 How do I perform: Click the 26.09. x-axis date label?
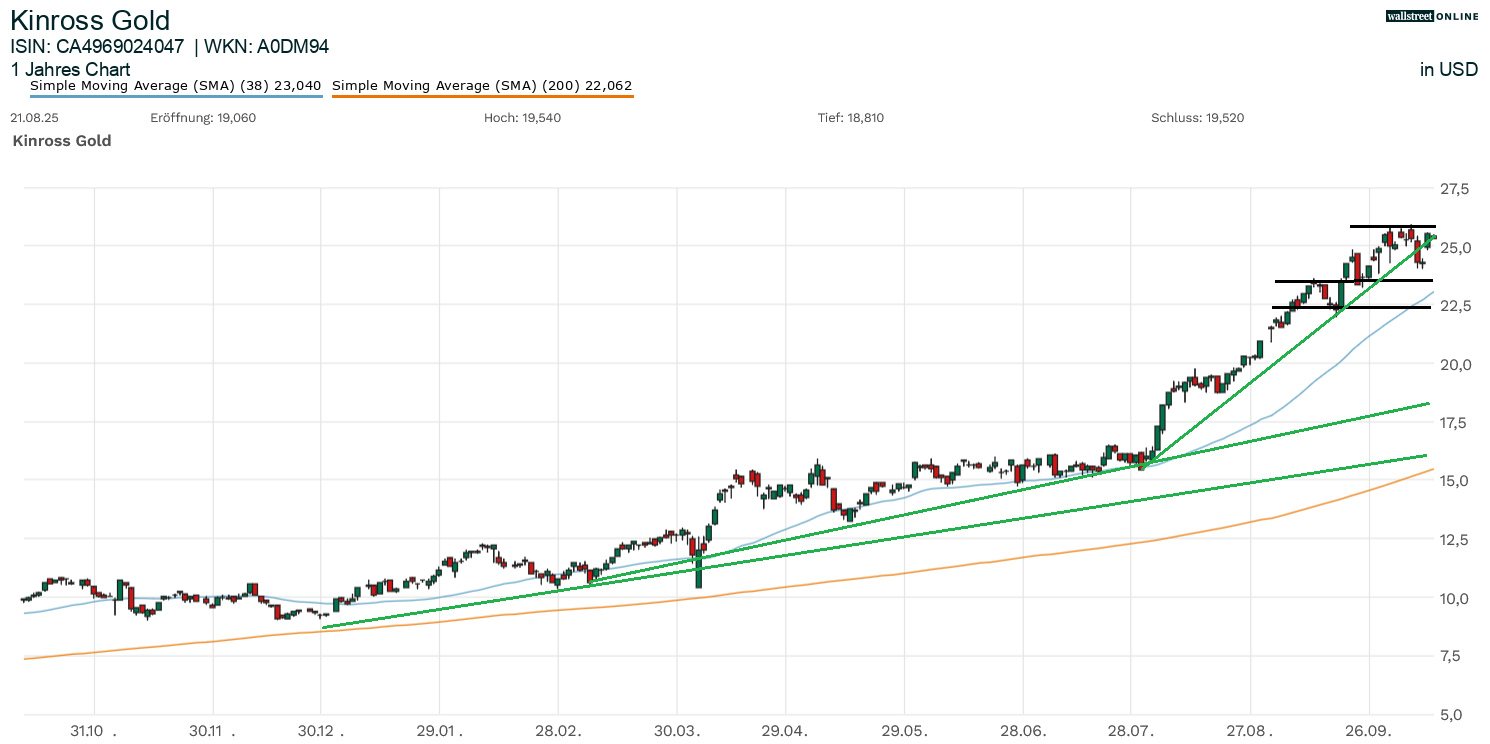pyautogui.click(x=1368, y=731)
